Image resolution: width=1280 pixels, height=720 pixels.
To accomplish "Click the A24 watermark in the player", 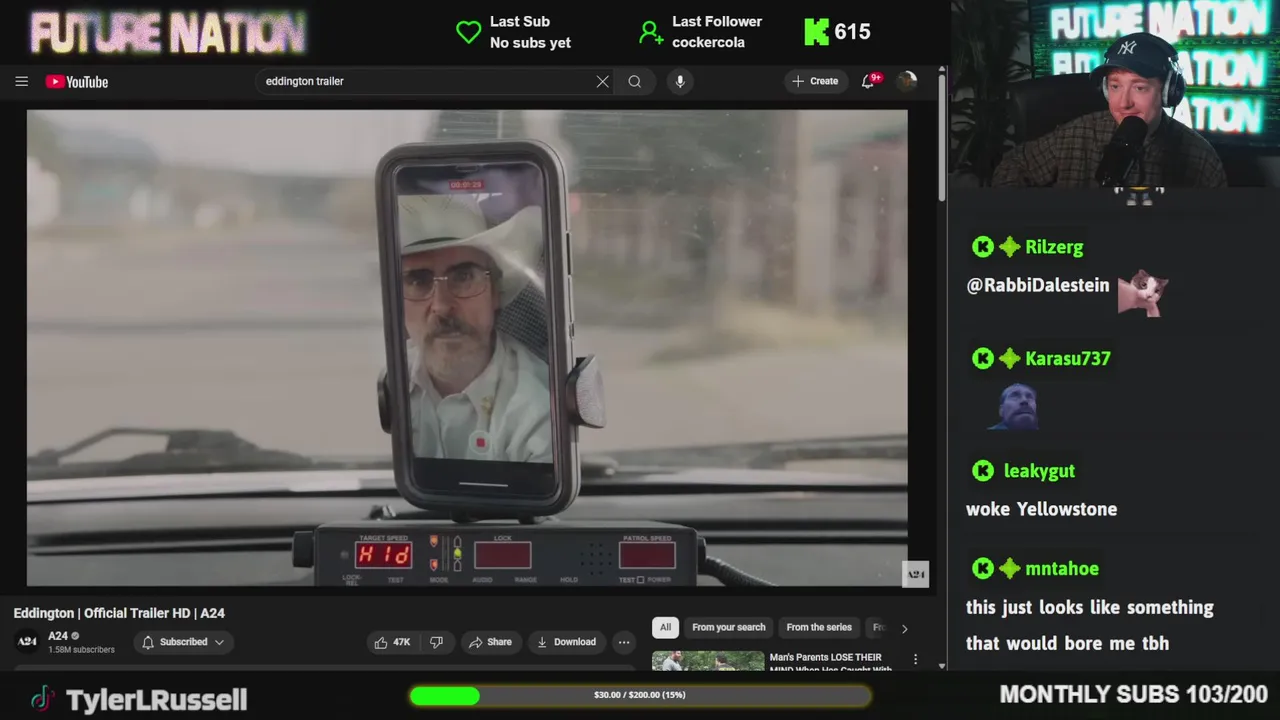I will [x=916, y=574].
